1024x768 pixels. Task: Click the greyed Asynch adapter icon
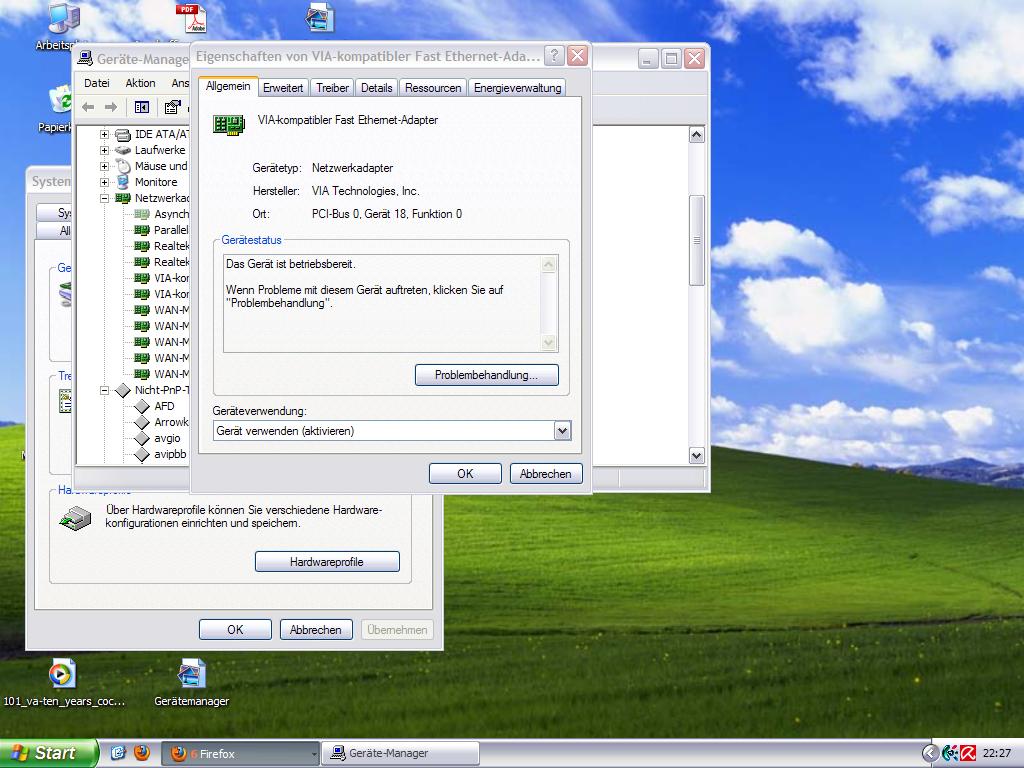click(142, 214)
